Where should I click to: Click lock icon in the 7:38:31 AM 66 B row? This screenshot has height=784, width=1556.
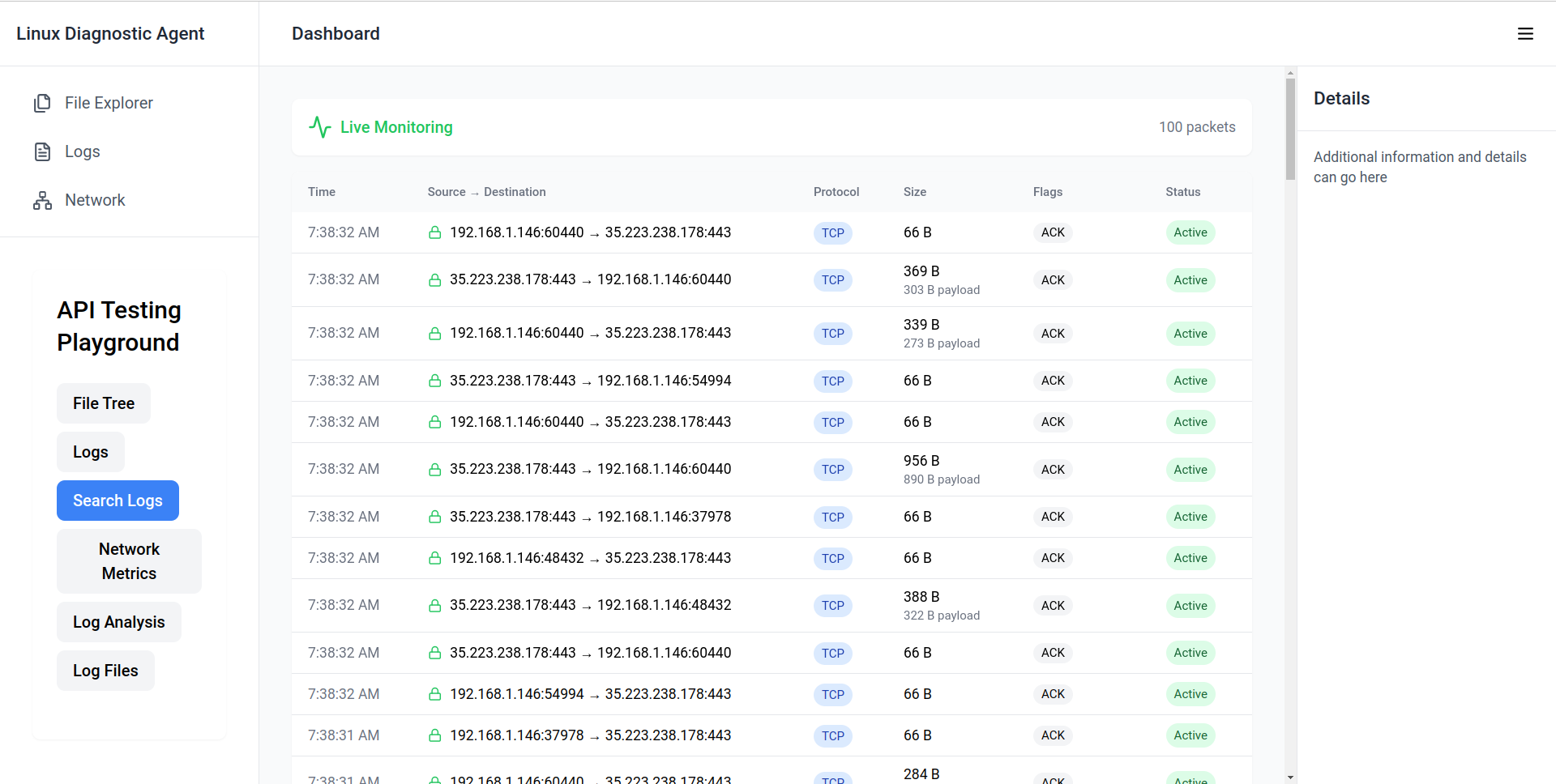(435, 735)
